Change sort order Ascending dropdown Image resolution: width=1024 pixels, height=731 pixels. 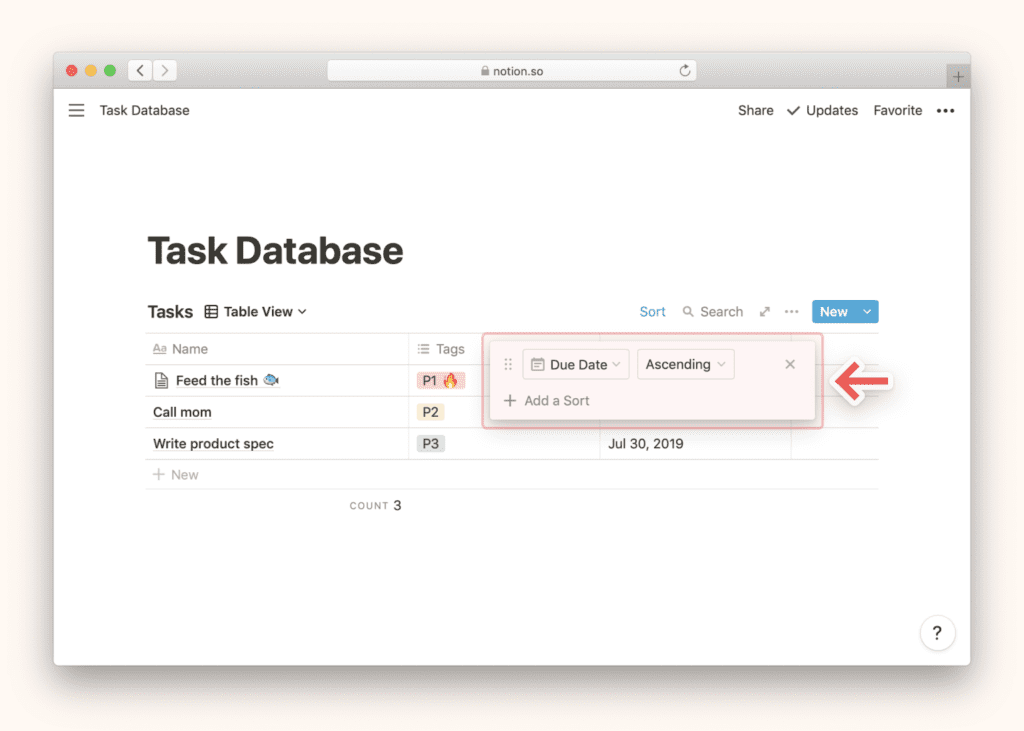(x=685, y=365)
